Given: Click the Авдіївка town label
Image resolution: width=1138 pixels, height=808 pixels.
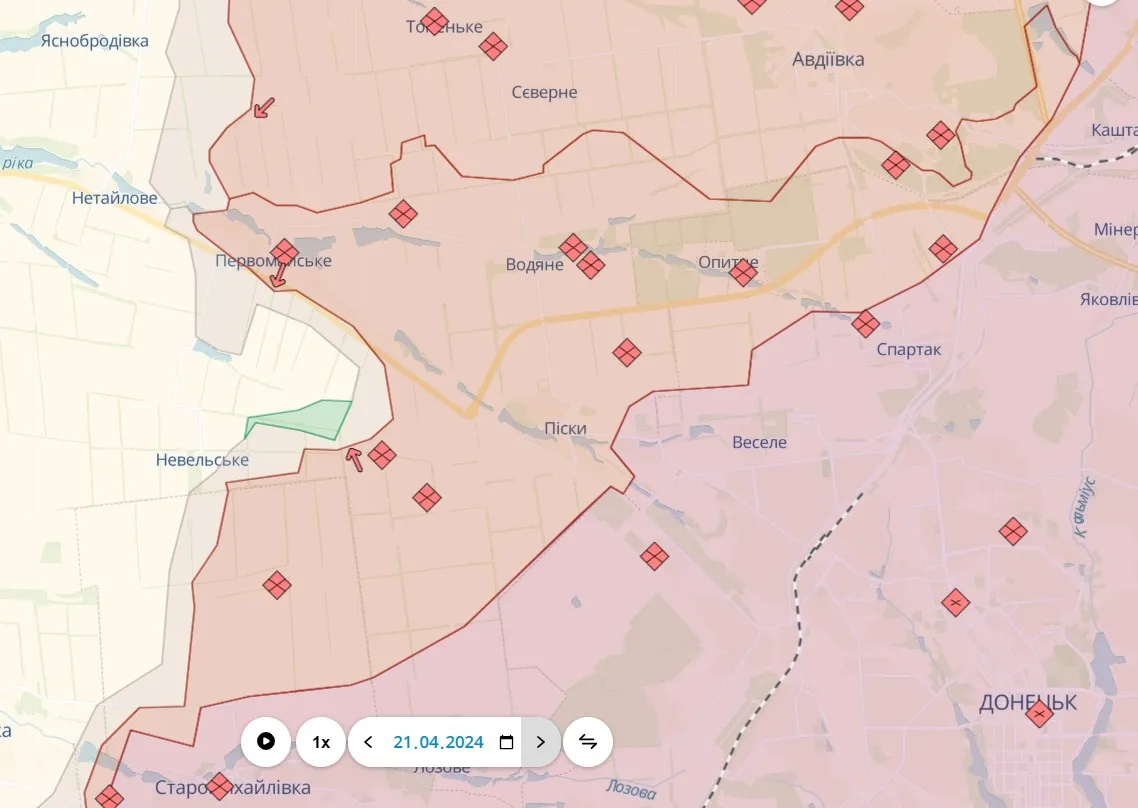Looking at the screenshot, I should click(x=827, y=59).
